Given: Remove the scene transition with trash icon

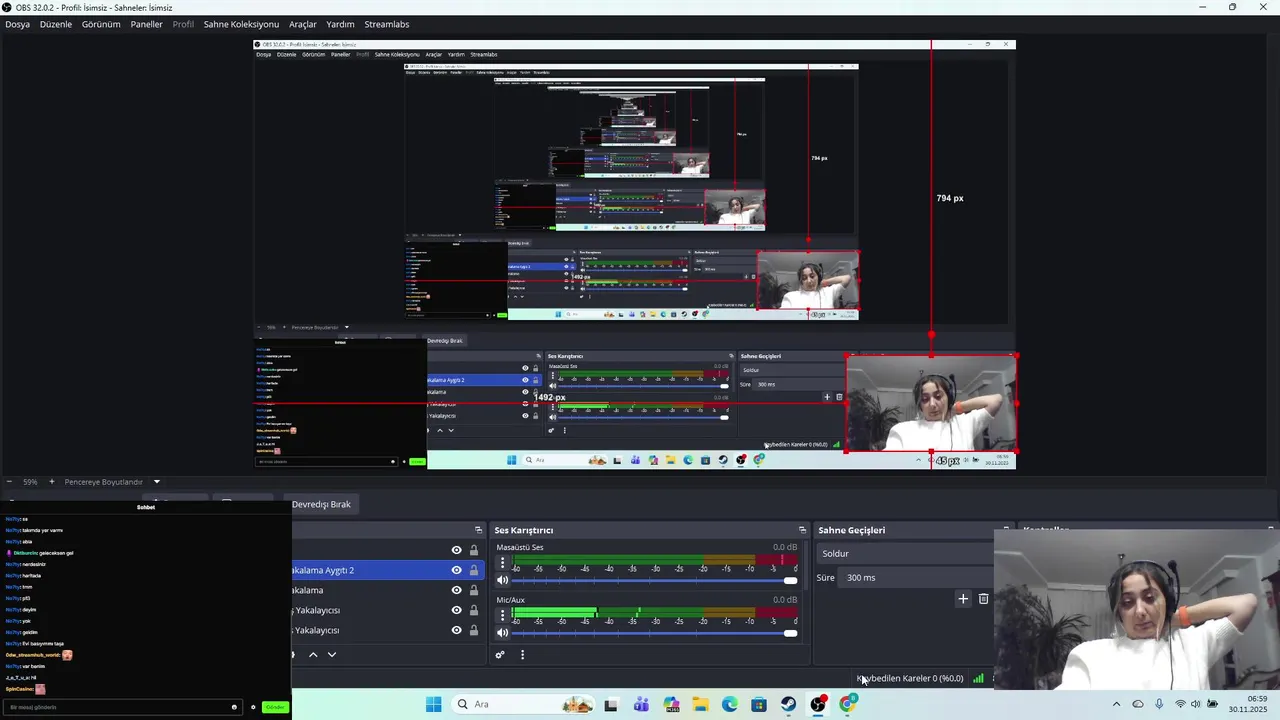Looking at the screenshot, I should (983, 599).
